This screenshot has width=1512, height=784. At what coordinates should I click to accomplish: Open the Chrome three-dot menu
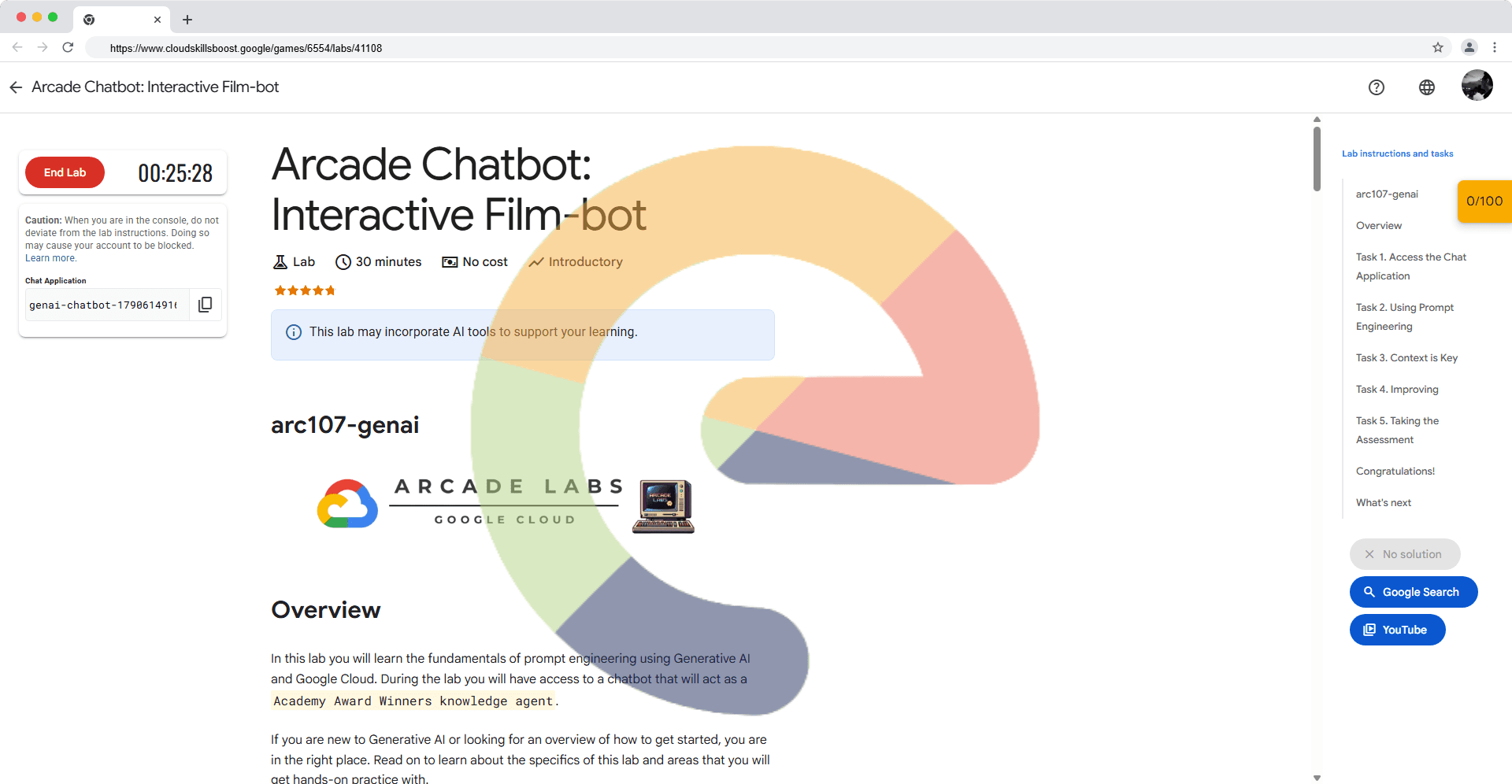(x=1494, y=48)
